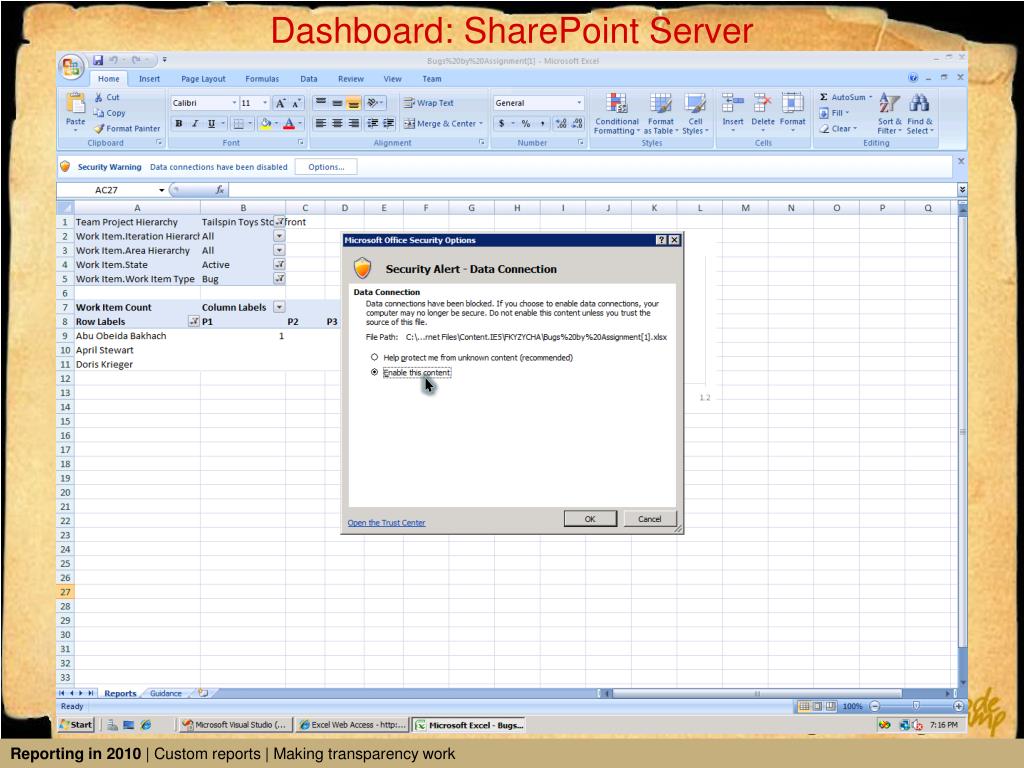Select the Guidance sheet tab
Viewport: 1024px width, 768px height.
[x=166, y=694]
